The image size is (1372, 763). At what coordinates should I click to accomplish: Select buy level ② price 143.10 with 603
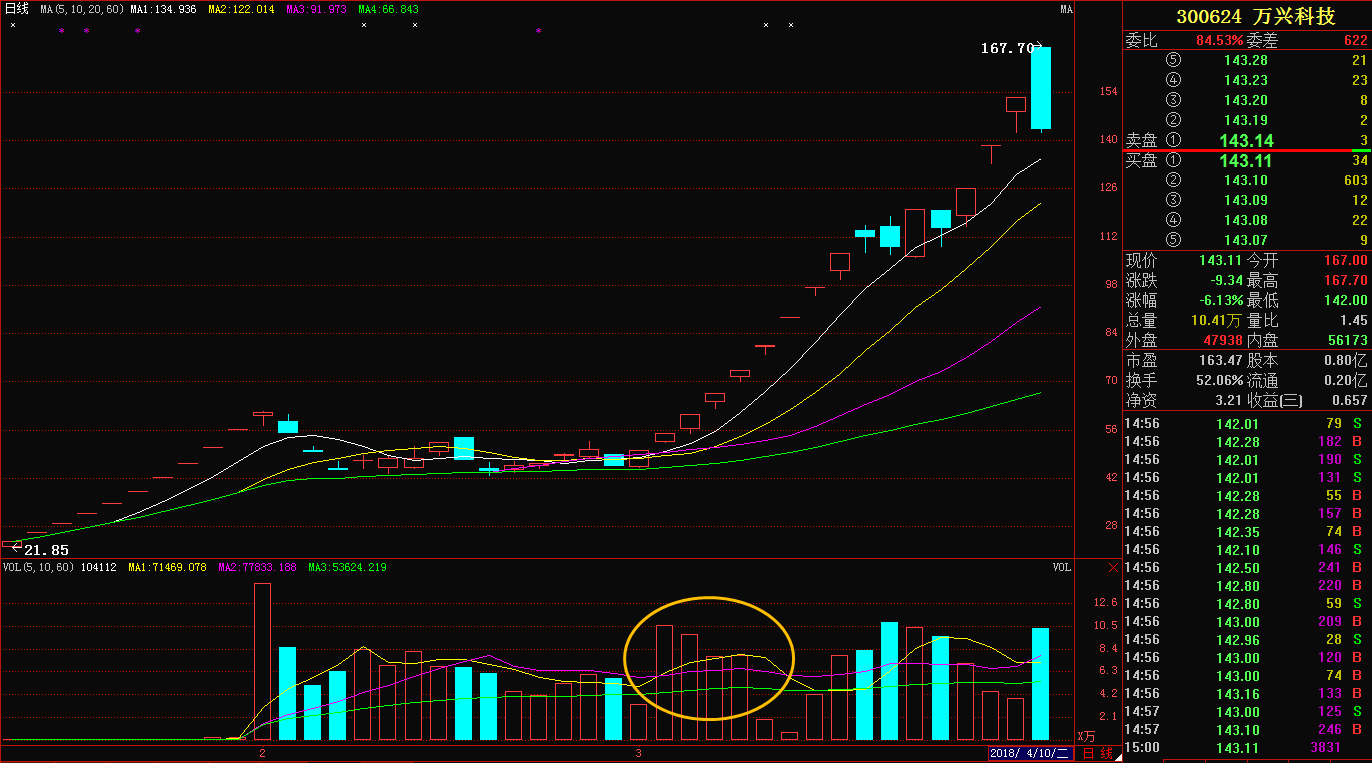[1246, 180]
